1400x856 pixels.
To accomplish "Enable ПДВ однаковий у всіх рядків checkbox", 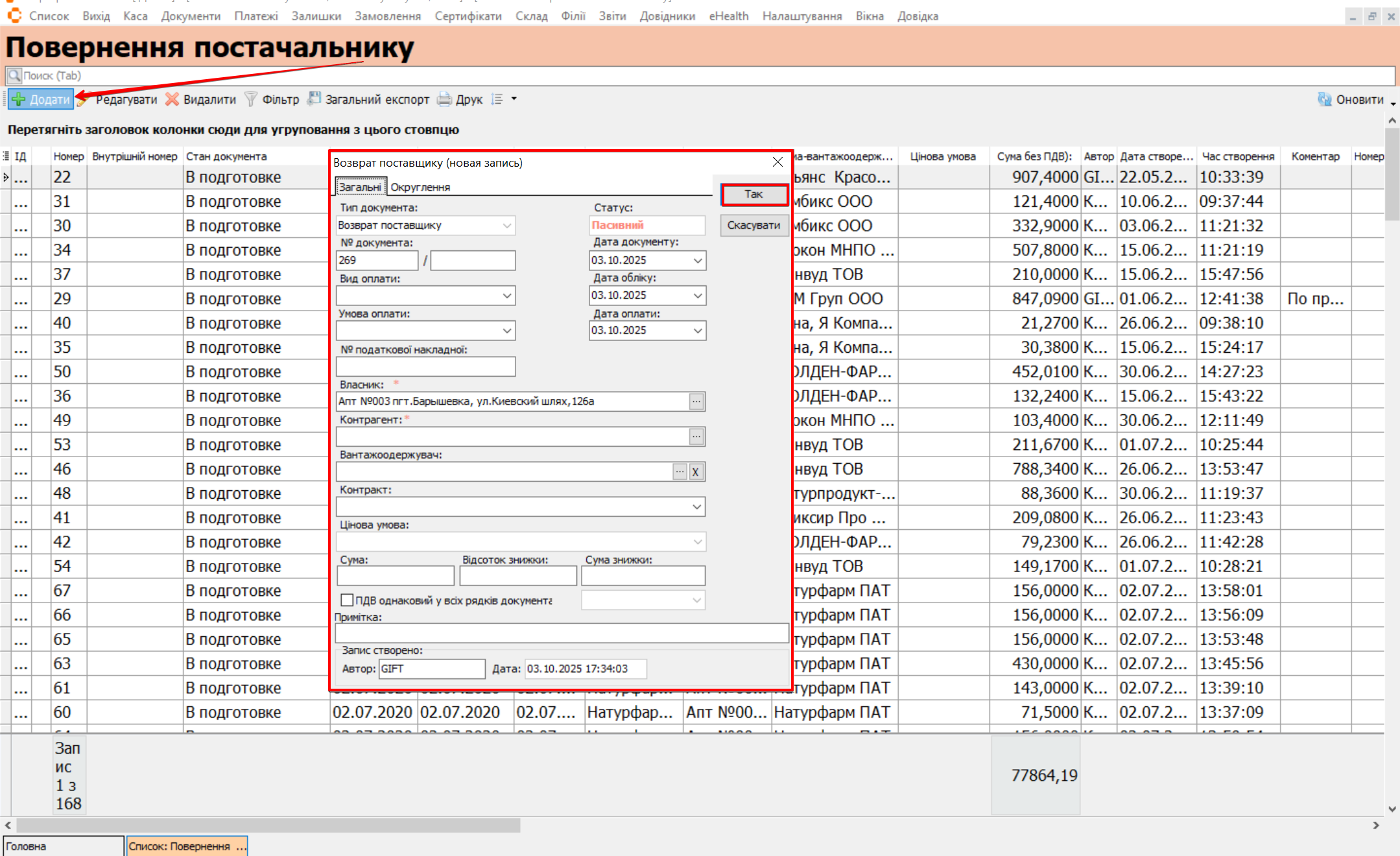I will pyautogui.click(x=347, y=600).
